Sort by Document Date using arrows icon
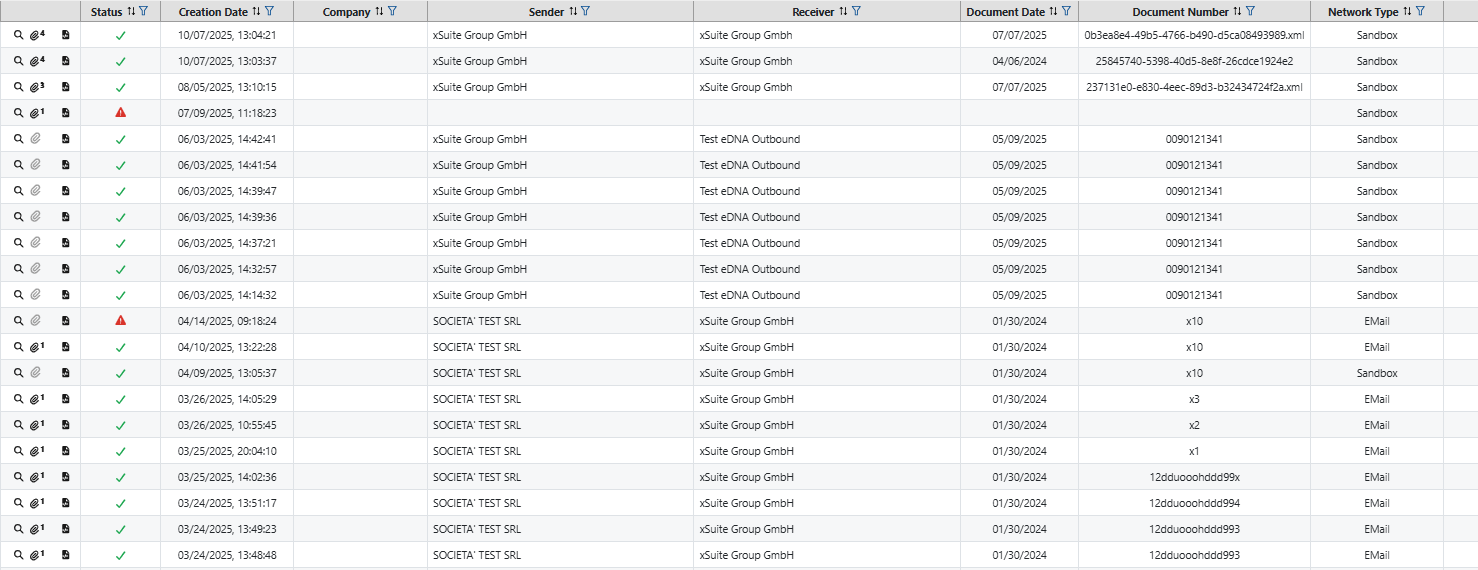The height and width of the screenshot is (570, 1478). pos(1053,11)
